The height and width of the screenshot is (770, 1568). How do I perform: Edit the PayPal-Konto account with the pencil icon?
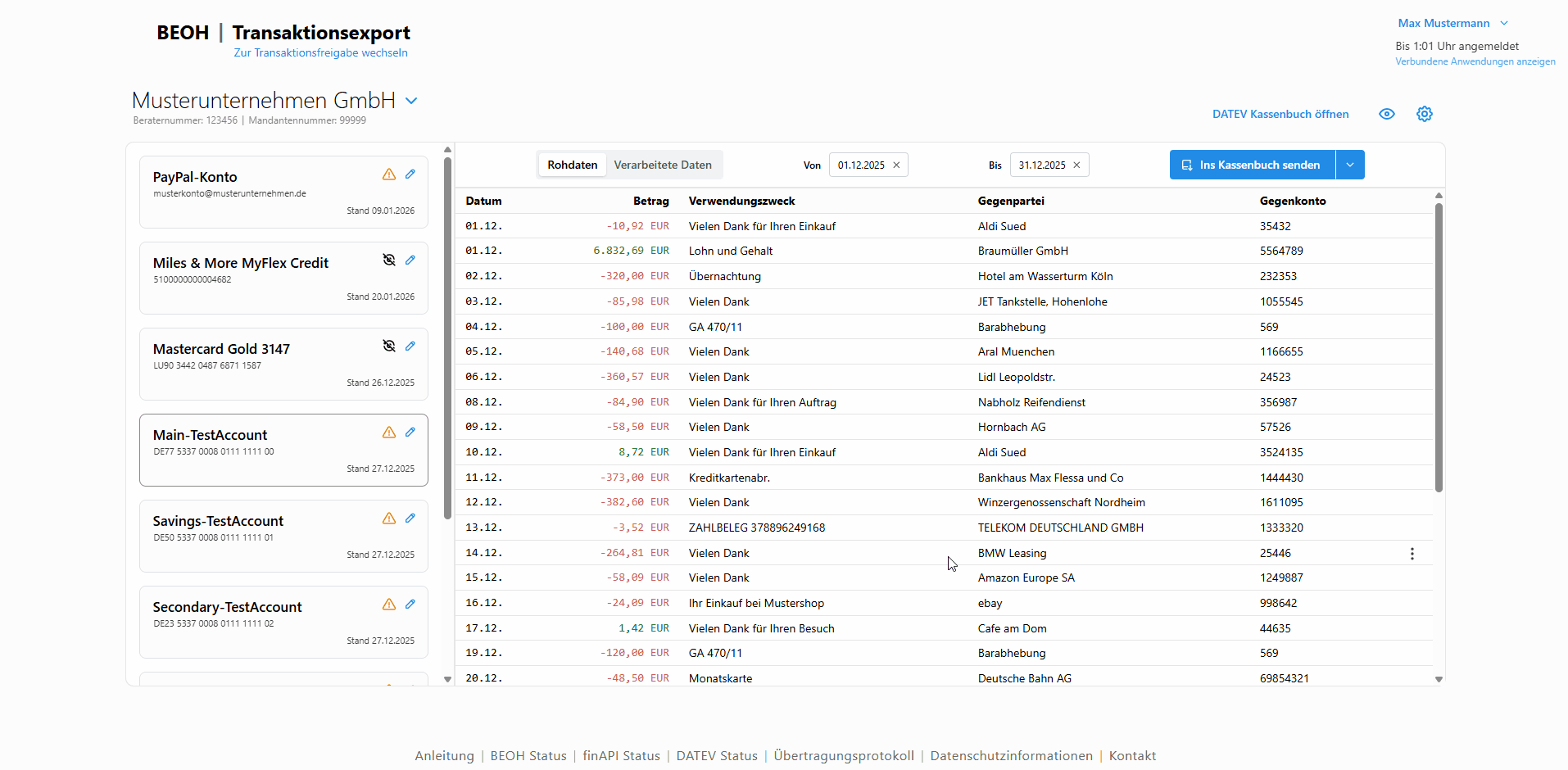point(410,174)
